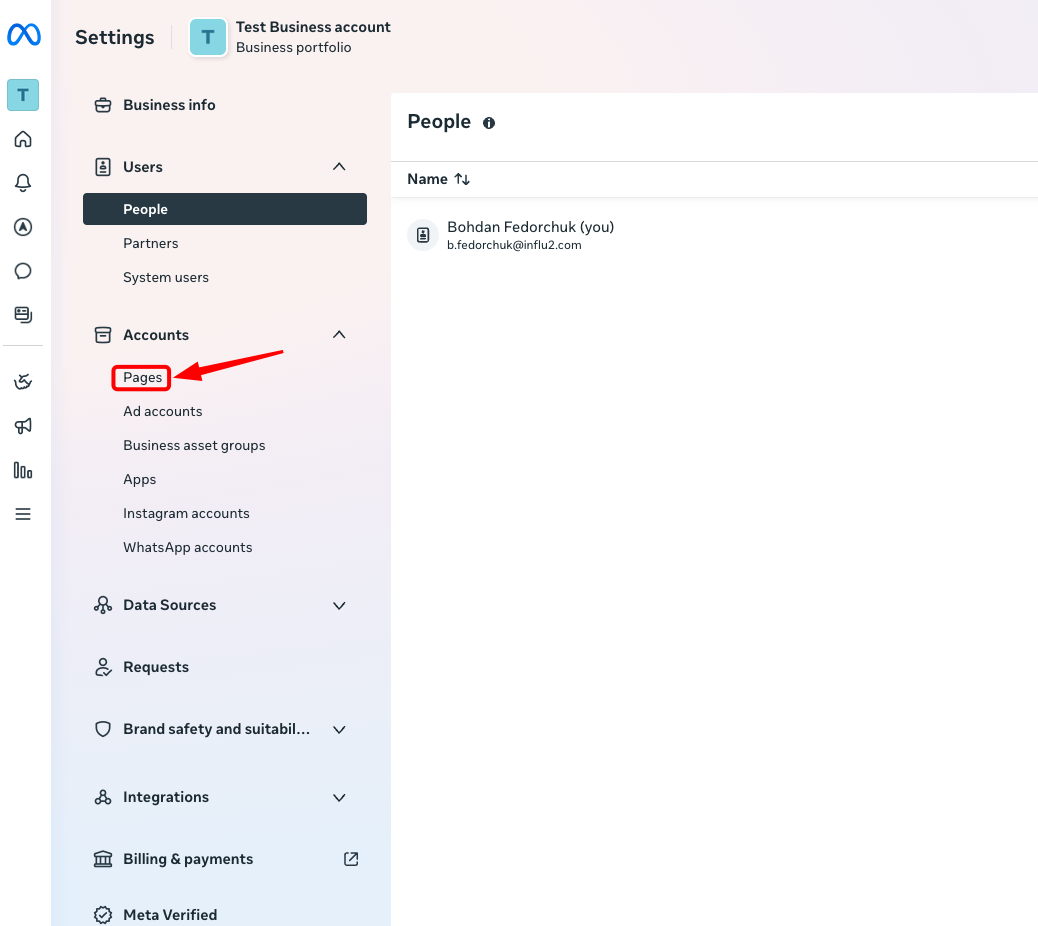Expand the Data Sources section
The image size is (1038, 926).
(339, 605)
